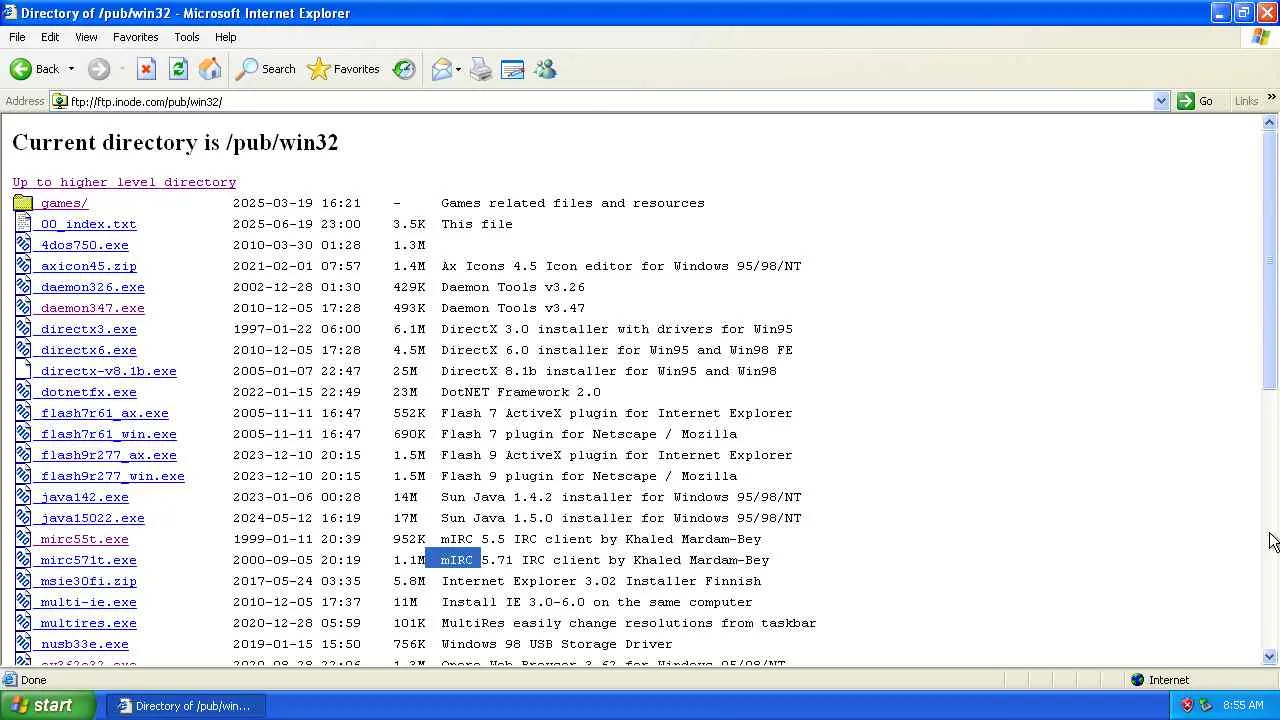Screen dimensions: 1280x720
Task: Download the flash9r277_win.exe link
Action: [112, 476]
